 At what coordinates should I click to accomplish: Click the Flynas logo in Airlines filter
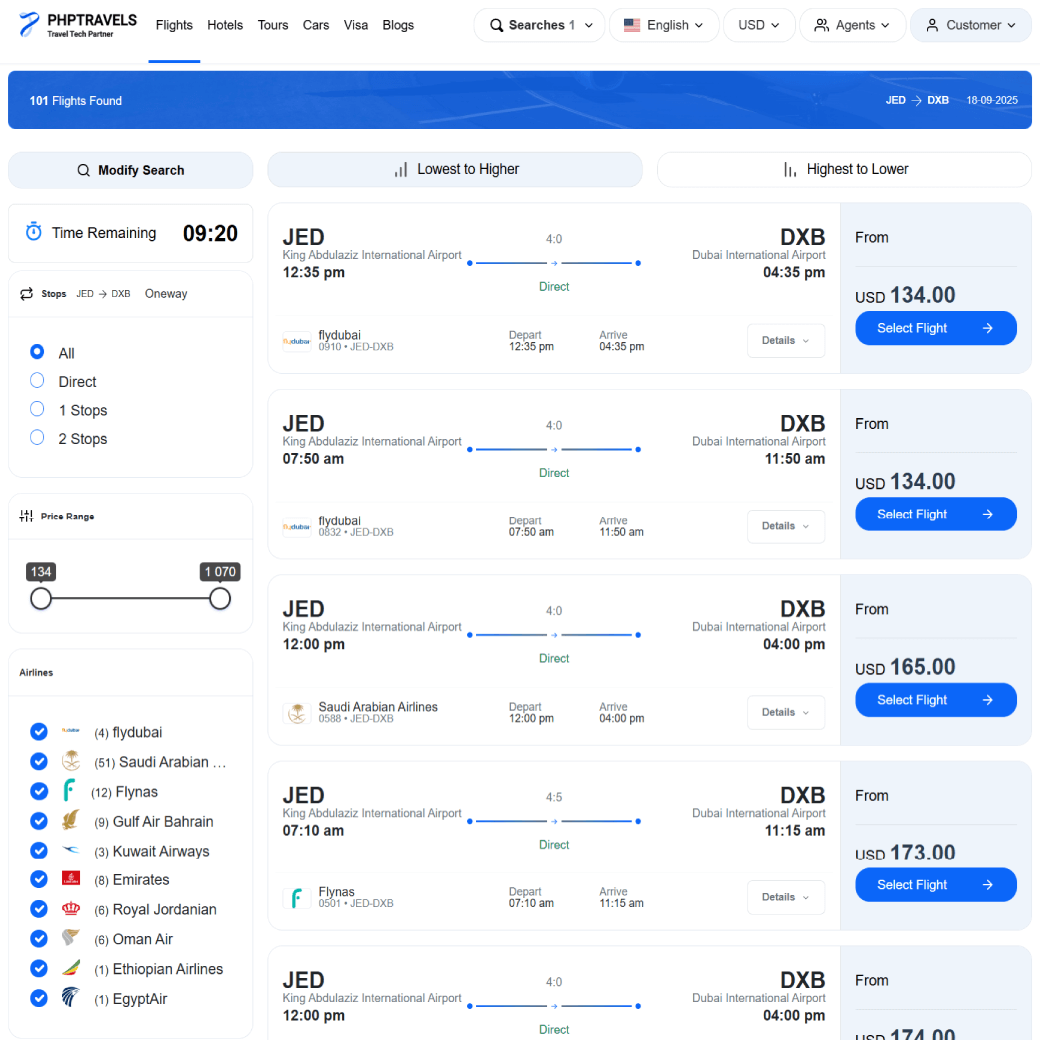pos(69,790)
